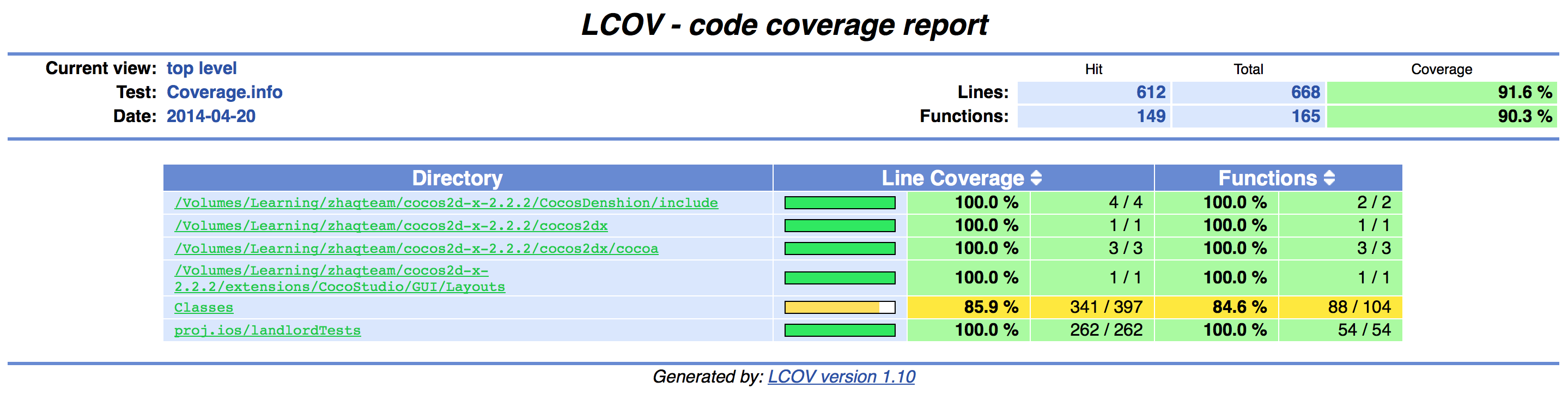
Task: Click the Directory column header
Action: pyautogui.click(x=467, y=178)
